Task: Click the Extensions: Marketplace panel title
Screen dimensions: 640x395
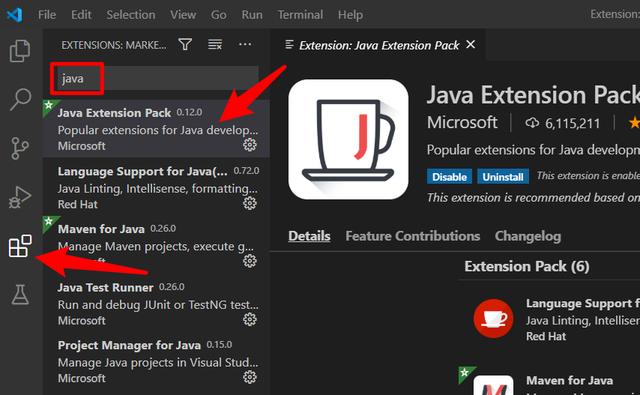Action: [113, 45]
